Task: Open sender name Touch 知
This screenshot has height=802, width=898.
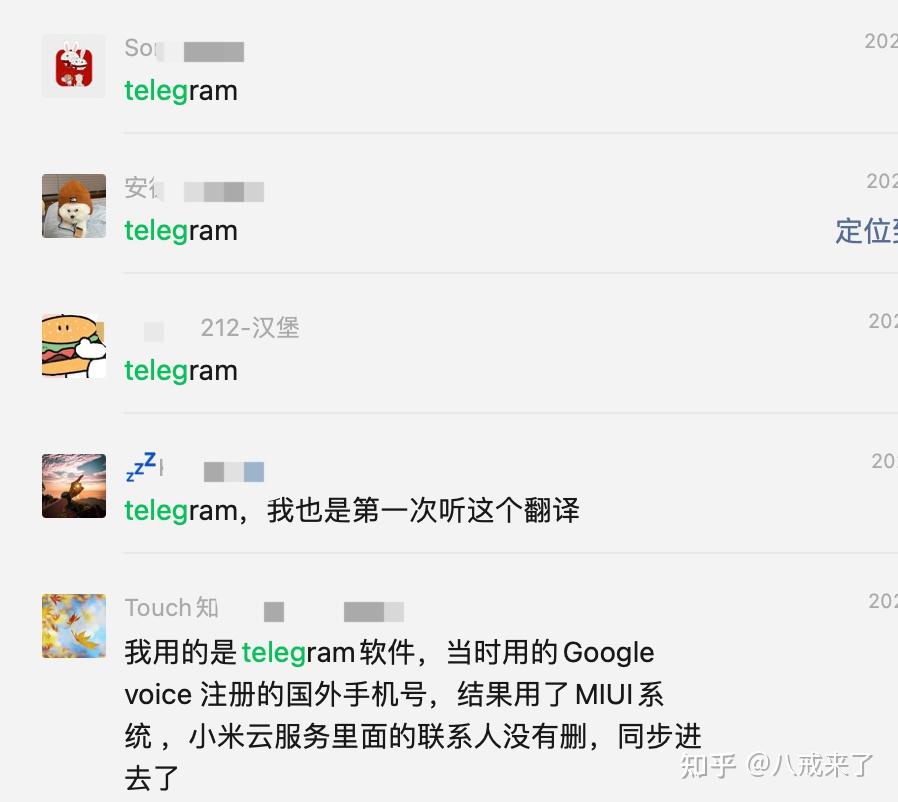Action: click(171, 608)
